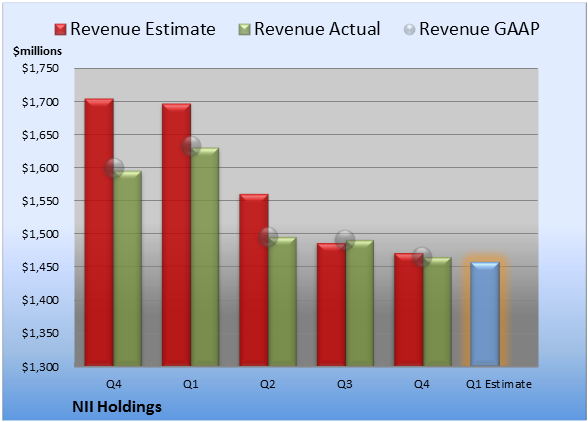Click the '$1,400' axis value
The width and height of the screenshot is (588, 422).
40,300
